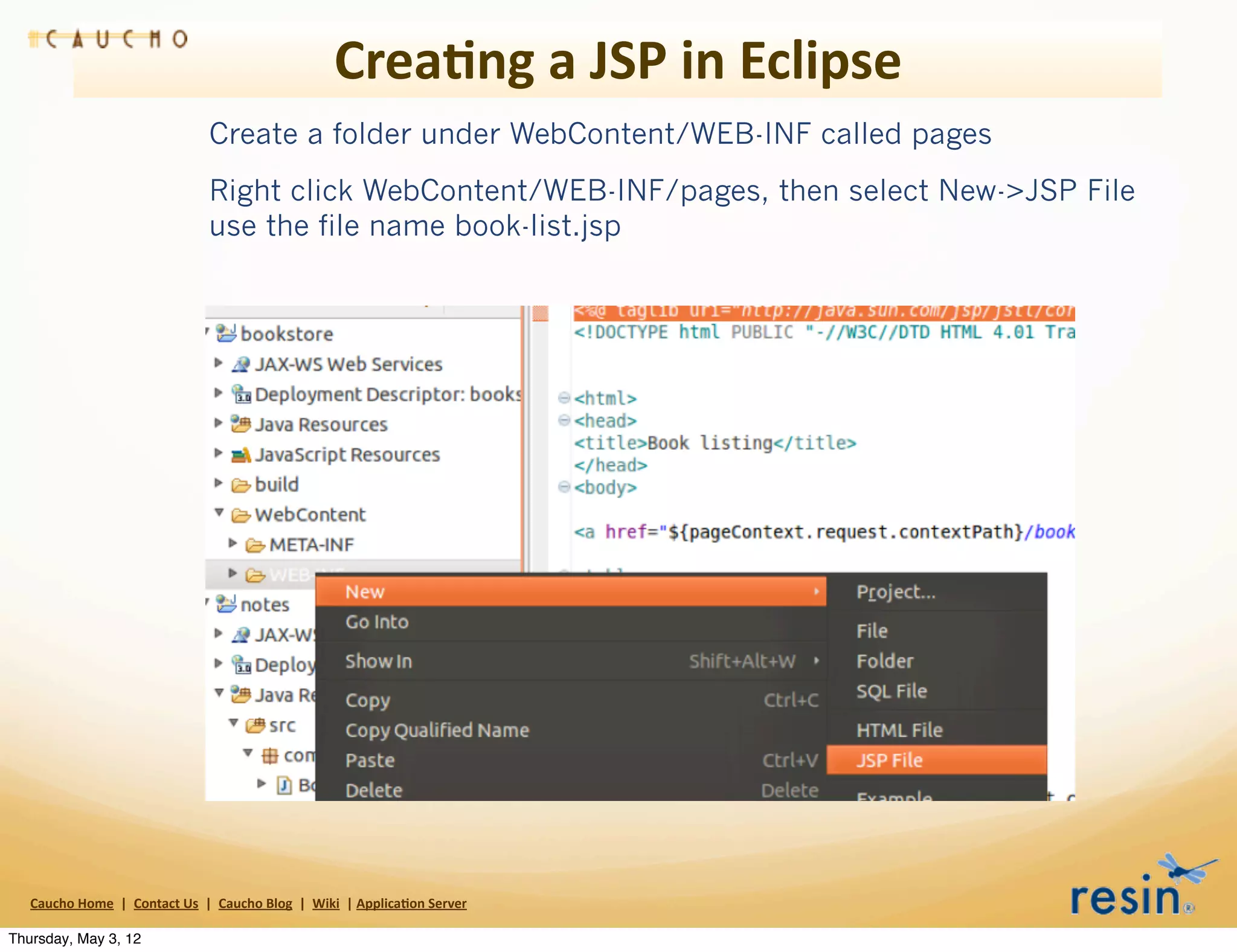Open the Application Server link
Screen dimensions: 1237x952
click(411, 903)
